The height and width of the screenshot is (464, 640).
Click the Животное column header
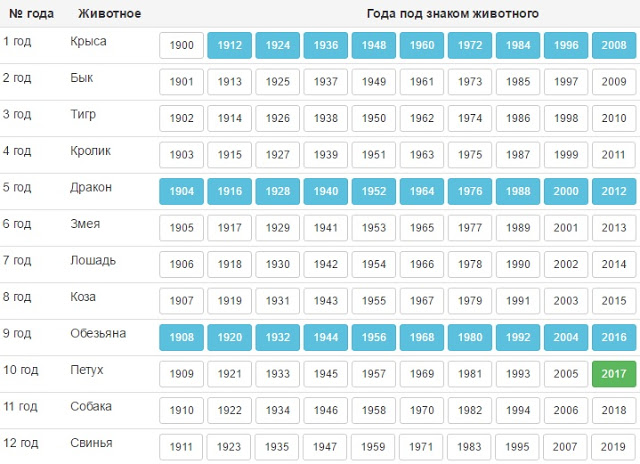[106, 14]
